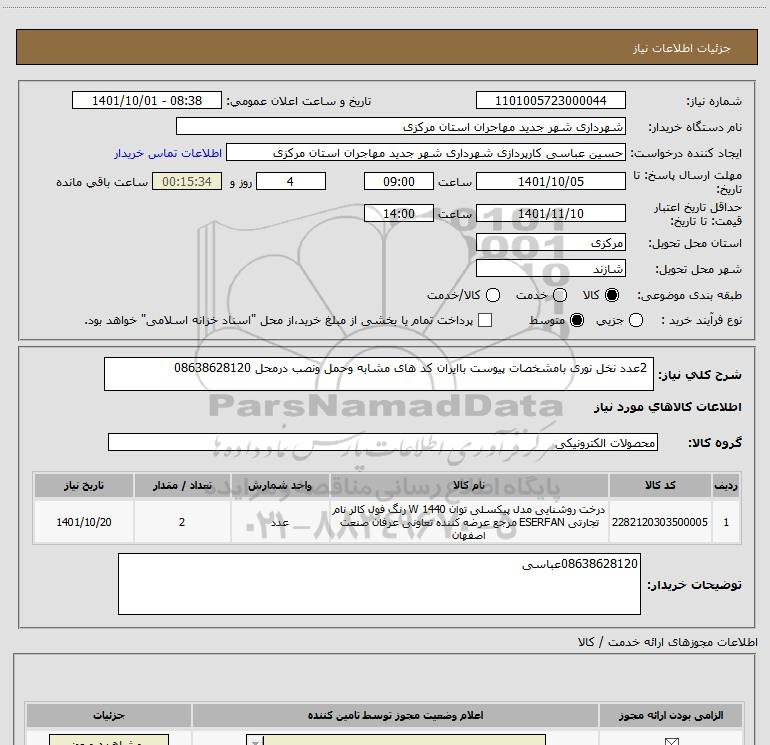Click the mandatory permit checkbox in bottom table
This screenshot has width=770, height=745.
[x=671, y=741]
